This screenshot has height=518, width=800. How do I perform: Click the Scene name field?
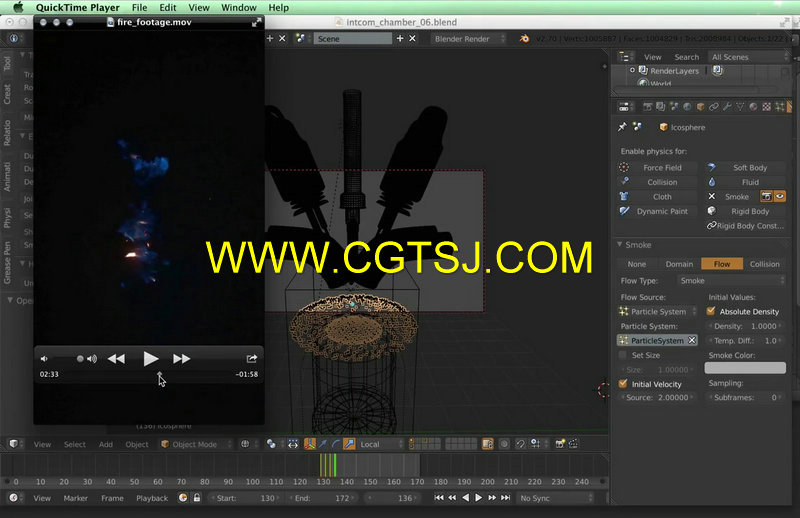click(353, 39)
